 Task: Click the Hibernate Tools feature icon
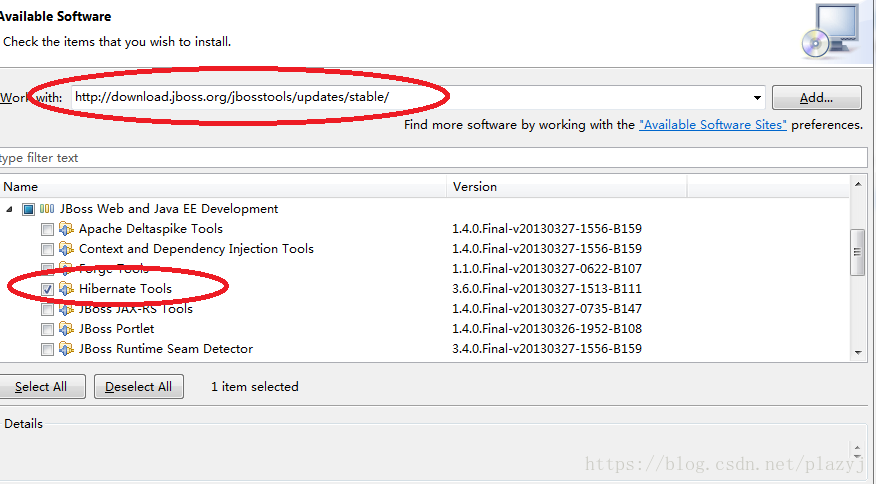click(x=66, y=289)
